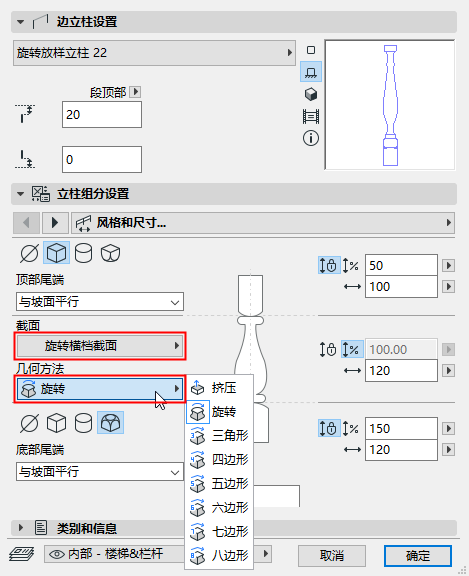Open flyout arrow next to value 50
469x576 pixels.
(x=448, y=265)
